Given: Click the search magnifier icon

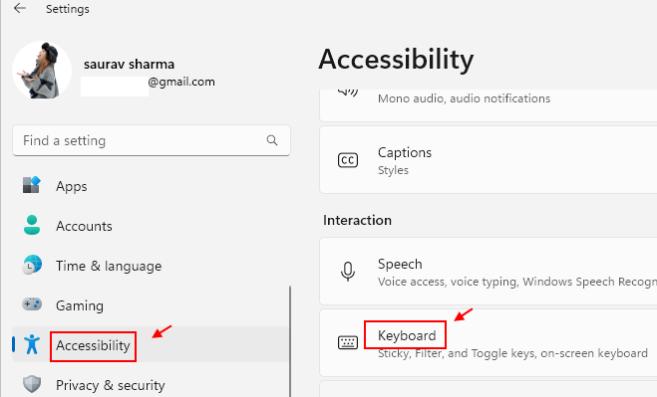Looking at the screenshot, I should 272,140.
